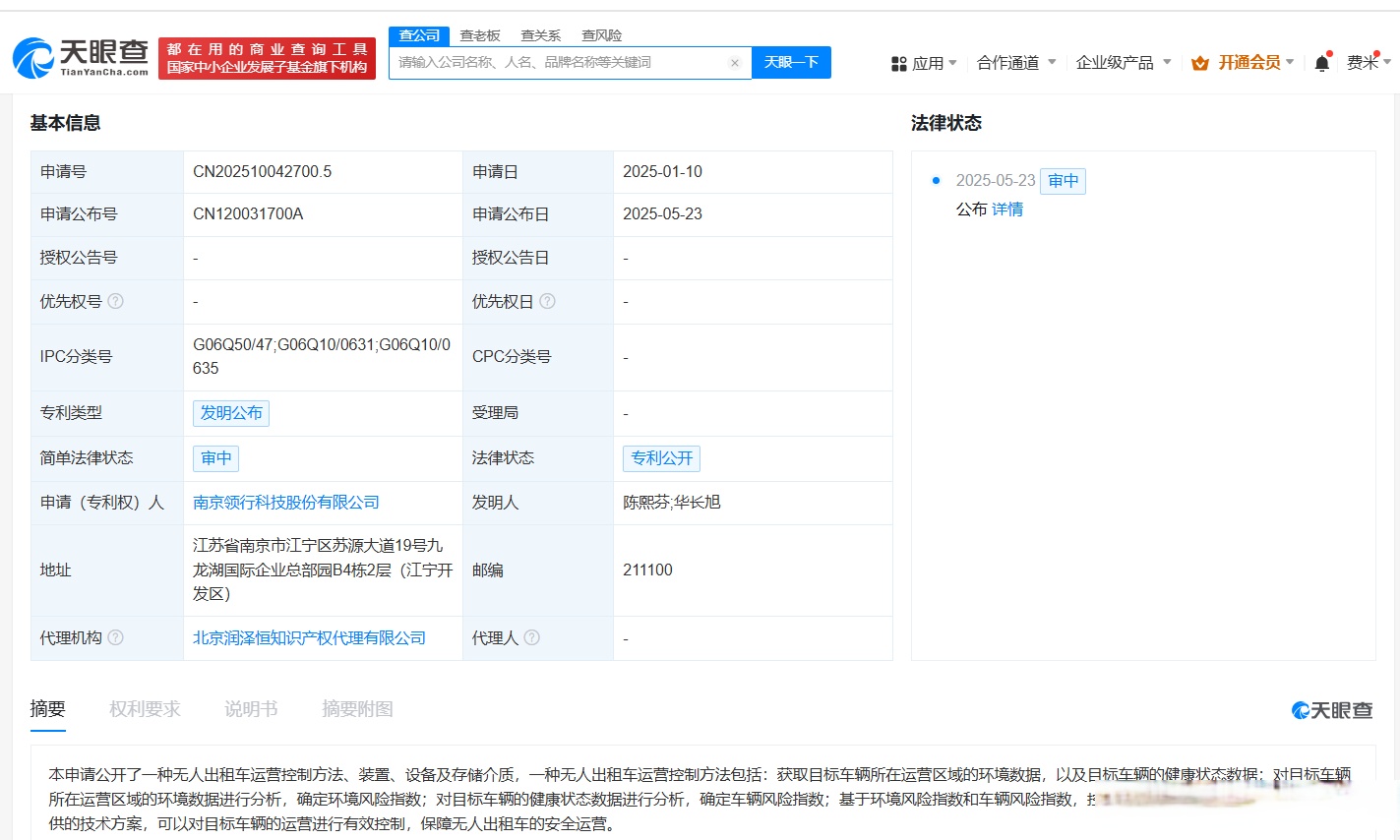Viewport: 1400px width, 840px height.
Task: Open the 南京领行科技股份有限公司 company link
Action: coord(284,503)
